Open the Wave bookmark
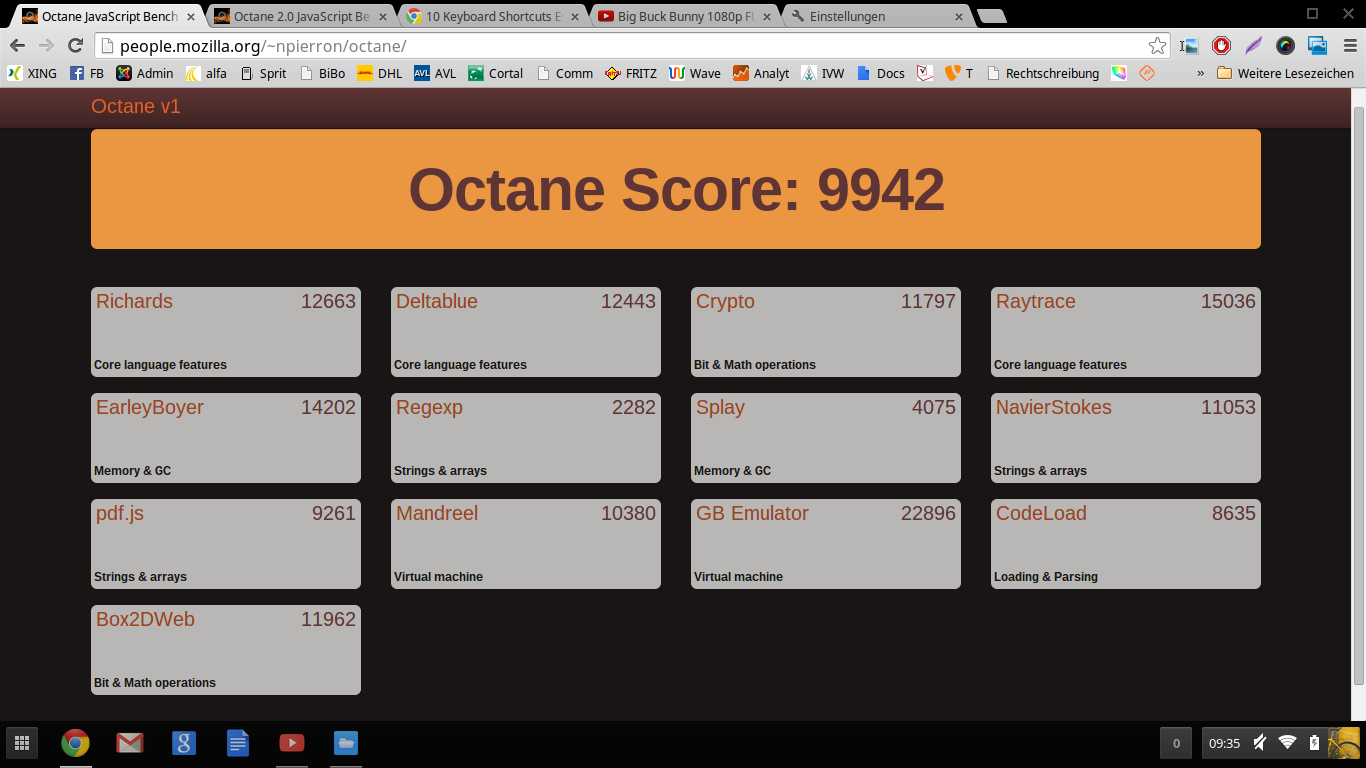Viewport: 1366px width, 768px height. pyautogui.click(x=695, y=73)
